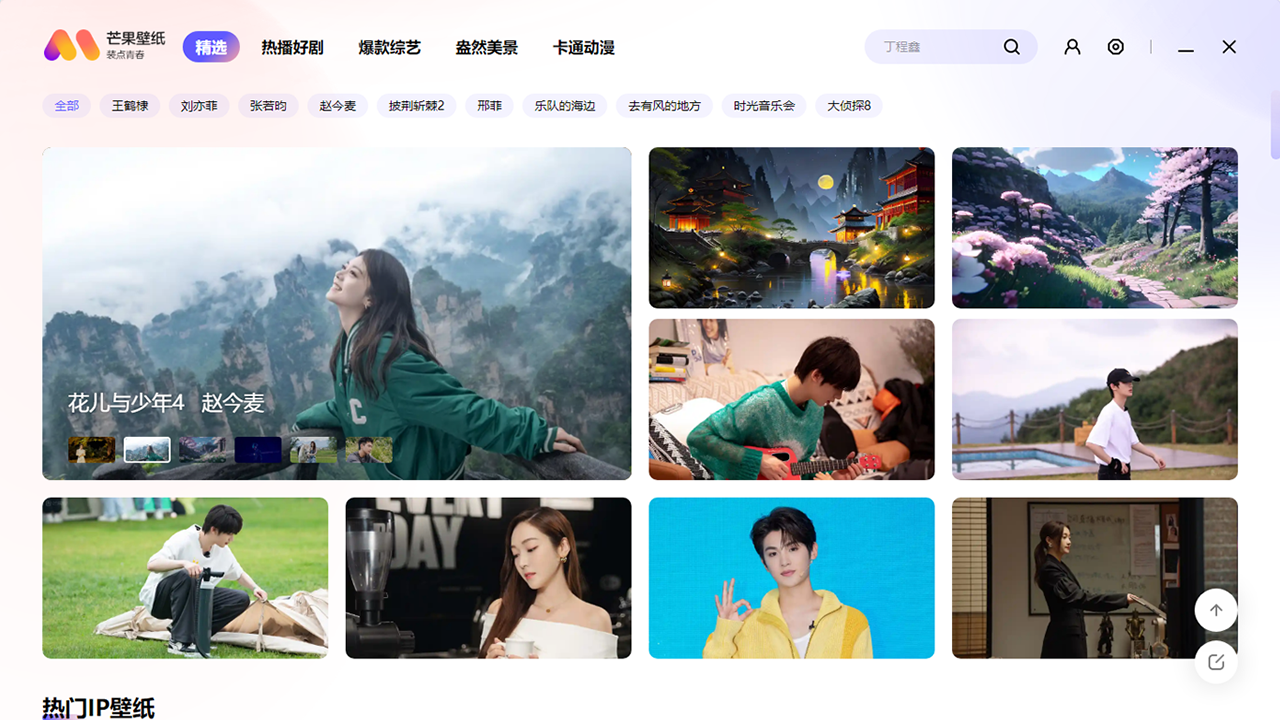
Task: Click the back-to-top arrow button
Action: pos(1215,610)
